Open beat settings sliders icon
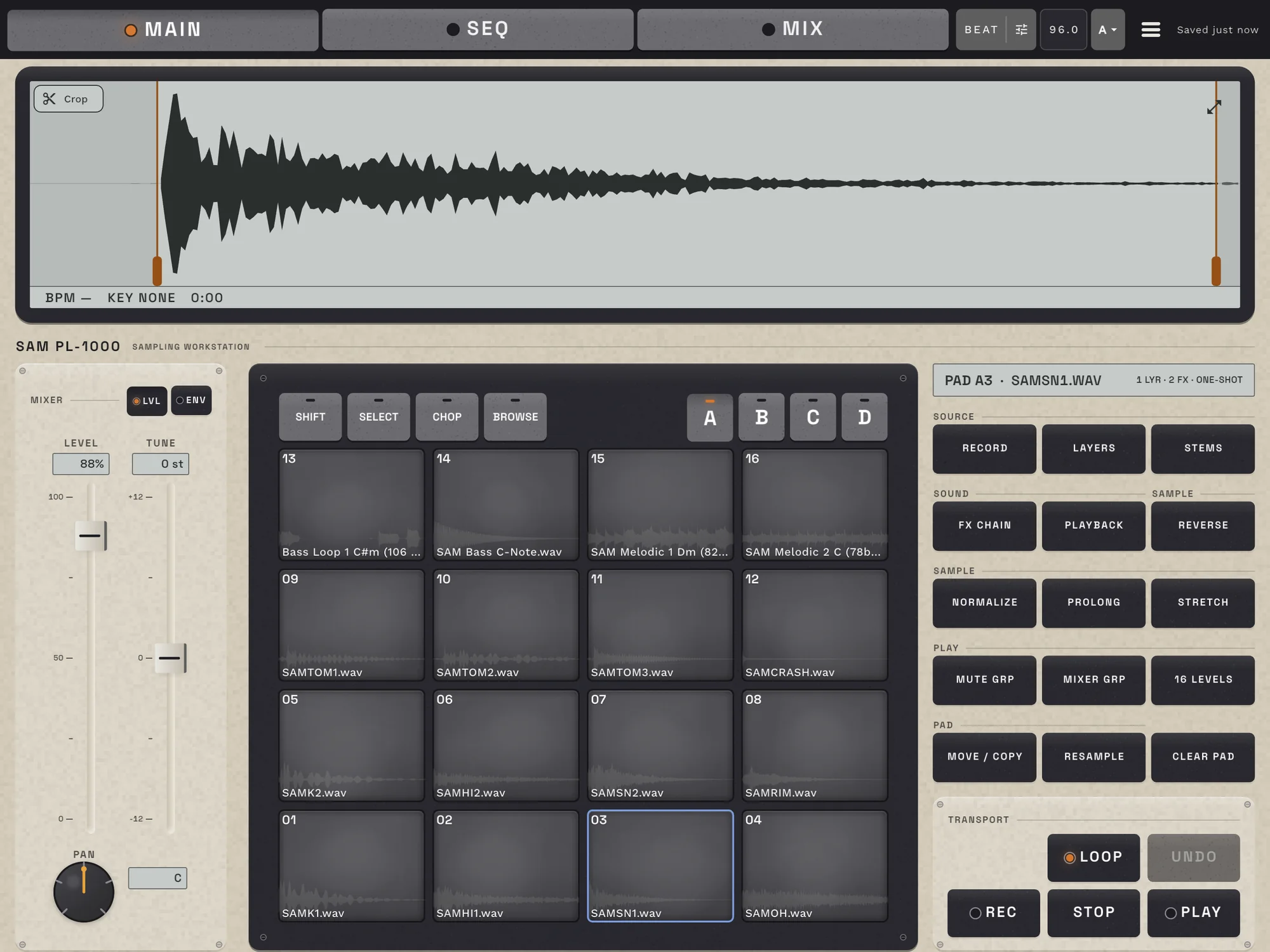 pyautogui.click(x=1021, y=30)
